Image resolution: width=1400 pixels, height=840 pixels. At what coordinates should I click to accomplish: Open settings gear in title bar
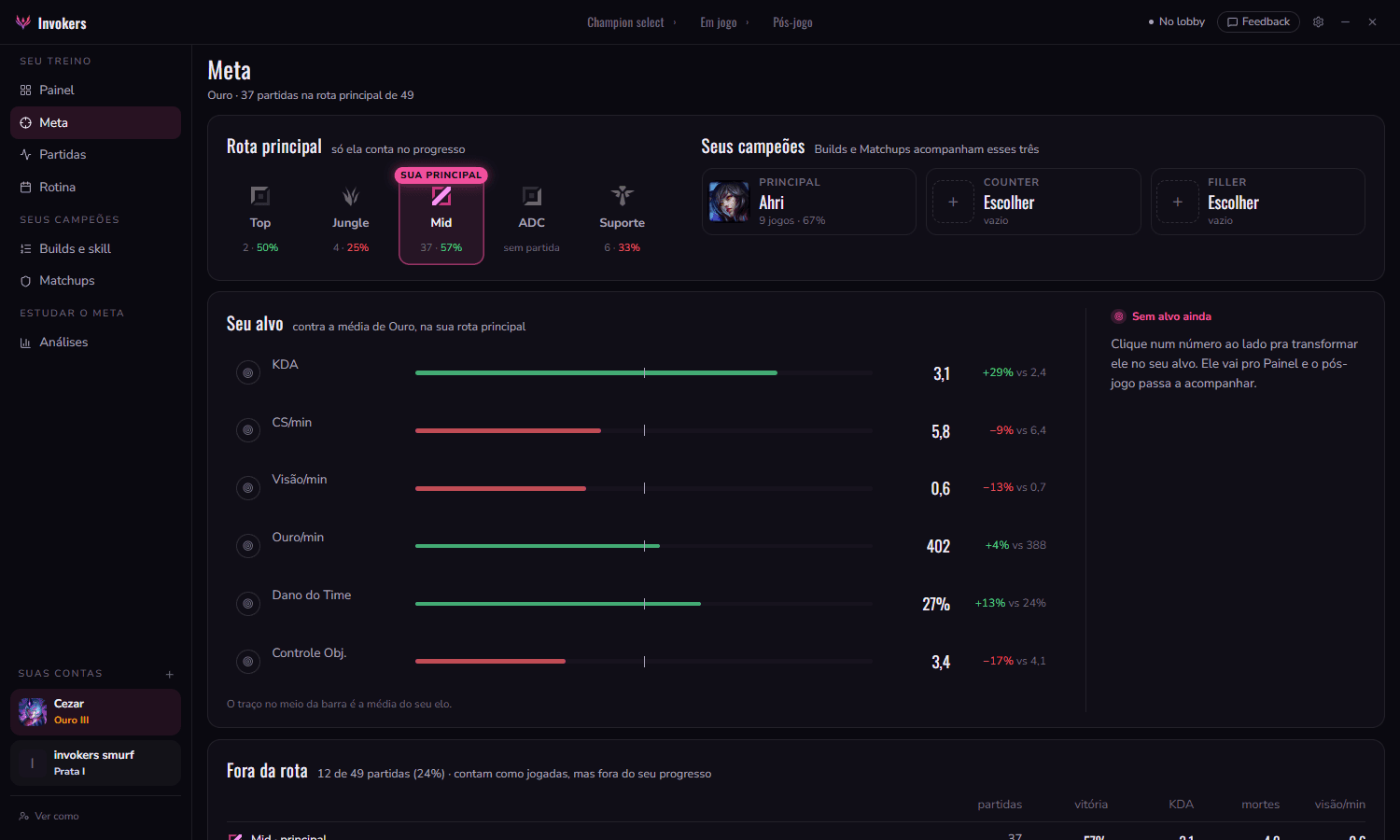pos(1318,22)
